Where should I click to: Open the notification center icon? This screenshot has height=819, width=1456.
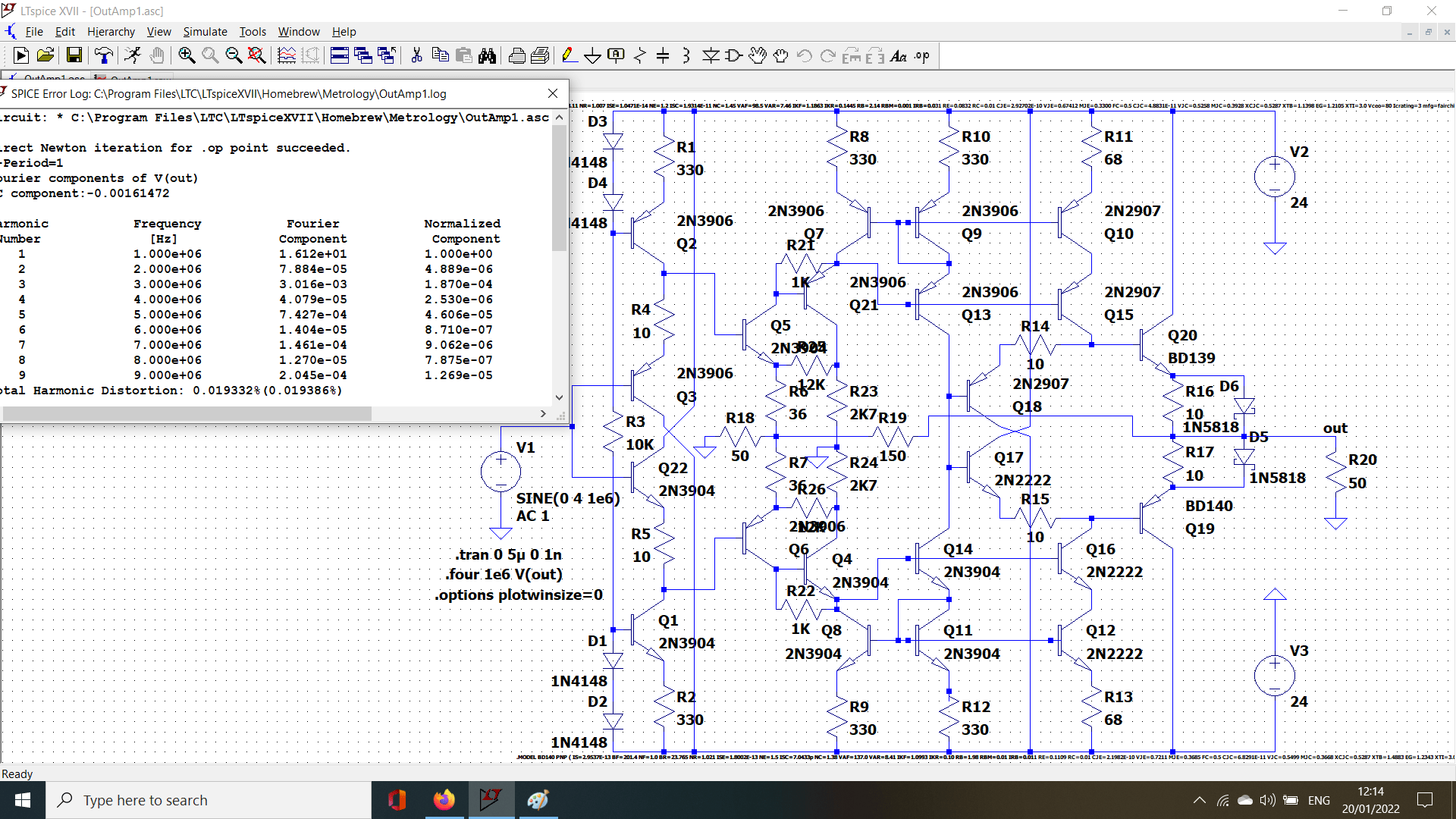(1425, 800)
